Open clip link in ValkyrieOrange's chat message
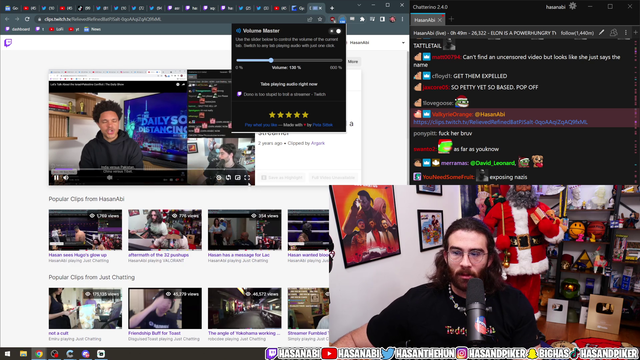 500,122
